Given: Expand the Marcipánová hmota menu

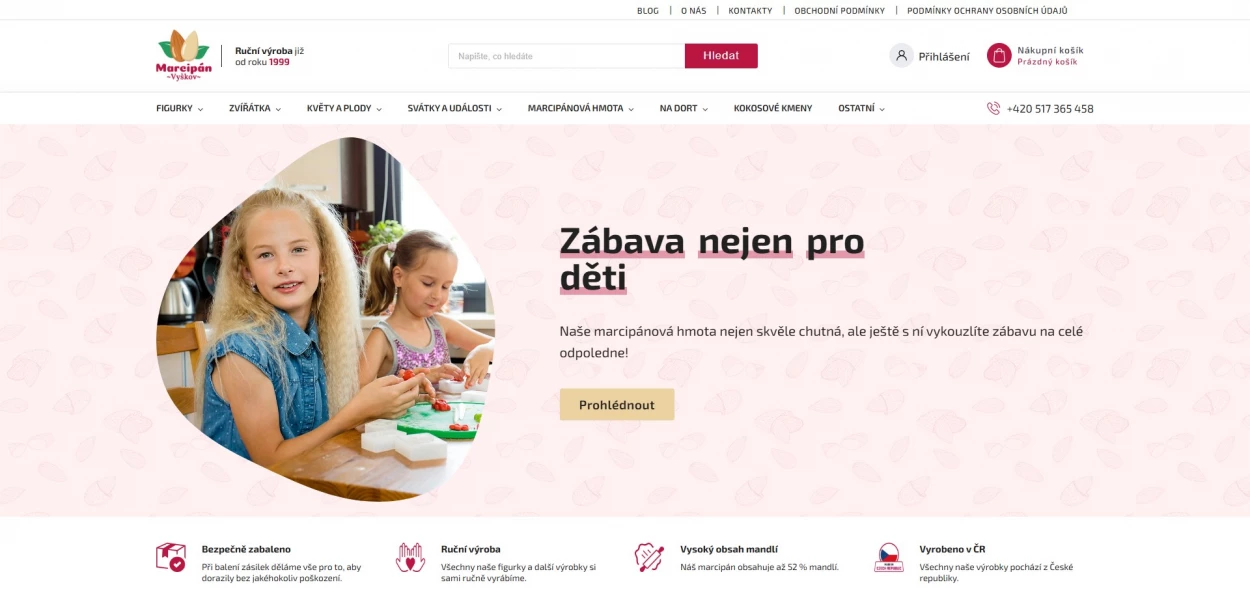Looking at the screenshot, I should point(581,108).
